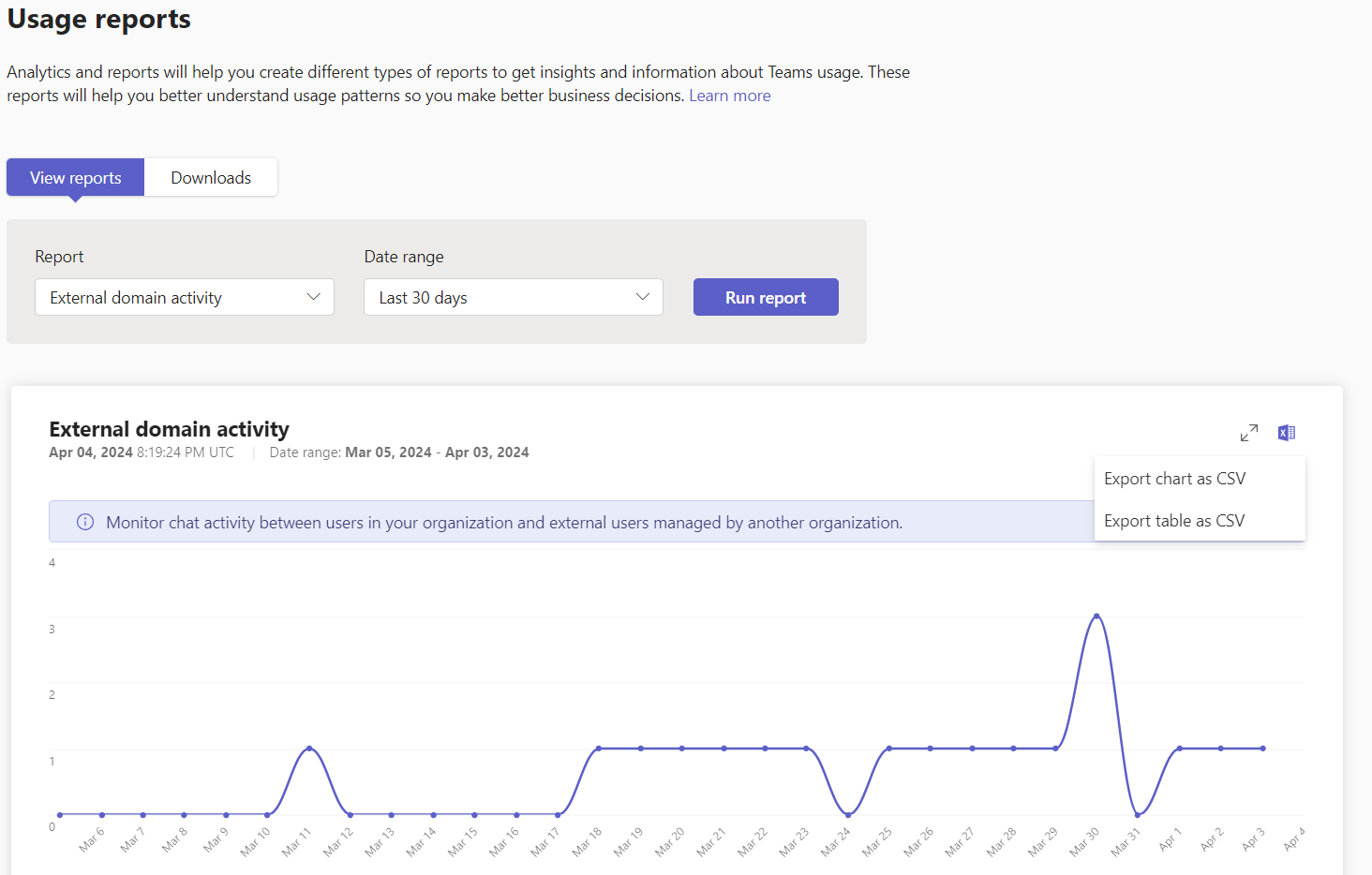Expand the Date range dropdown
This screenshot has height=875, width=1372.
(x=513, y=298)
